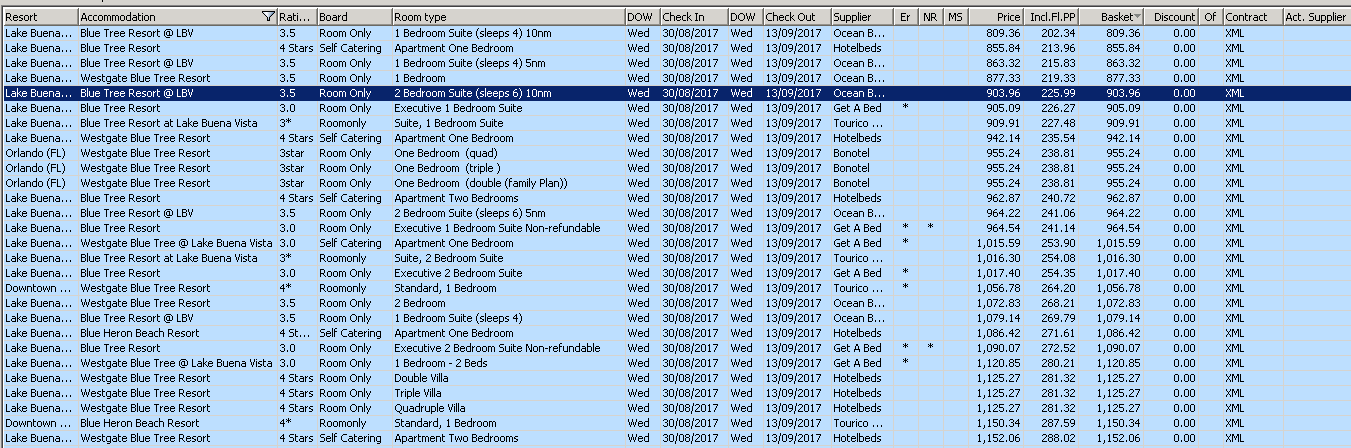Sort by the Board column header
This screenshot has height=448, width=1351.
click(354, 17)
